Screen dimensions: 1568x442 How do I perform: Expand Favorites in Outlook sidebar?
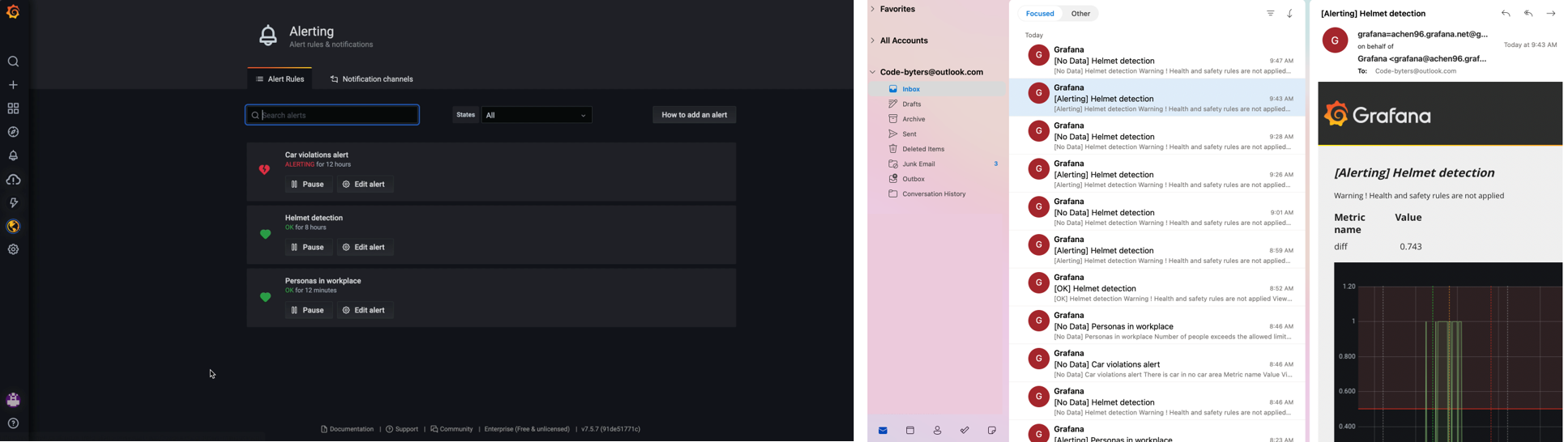click(x=873, y=9)
